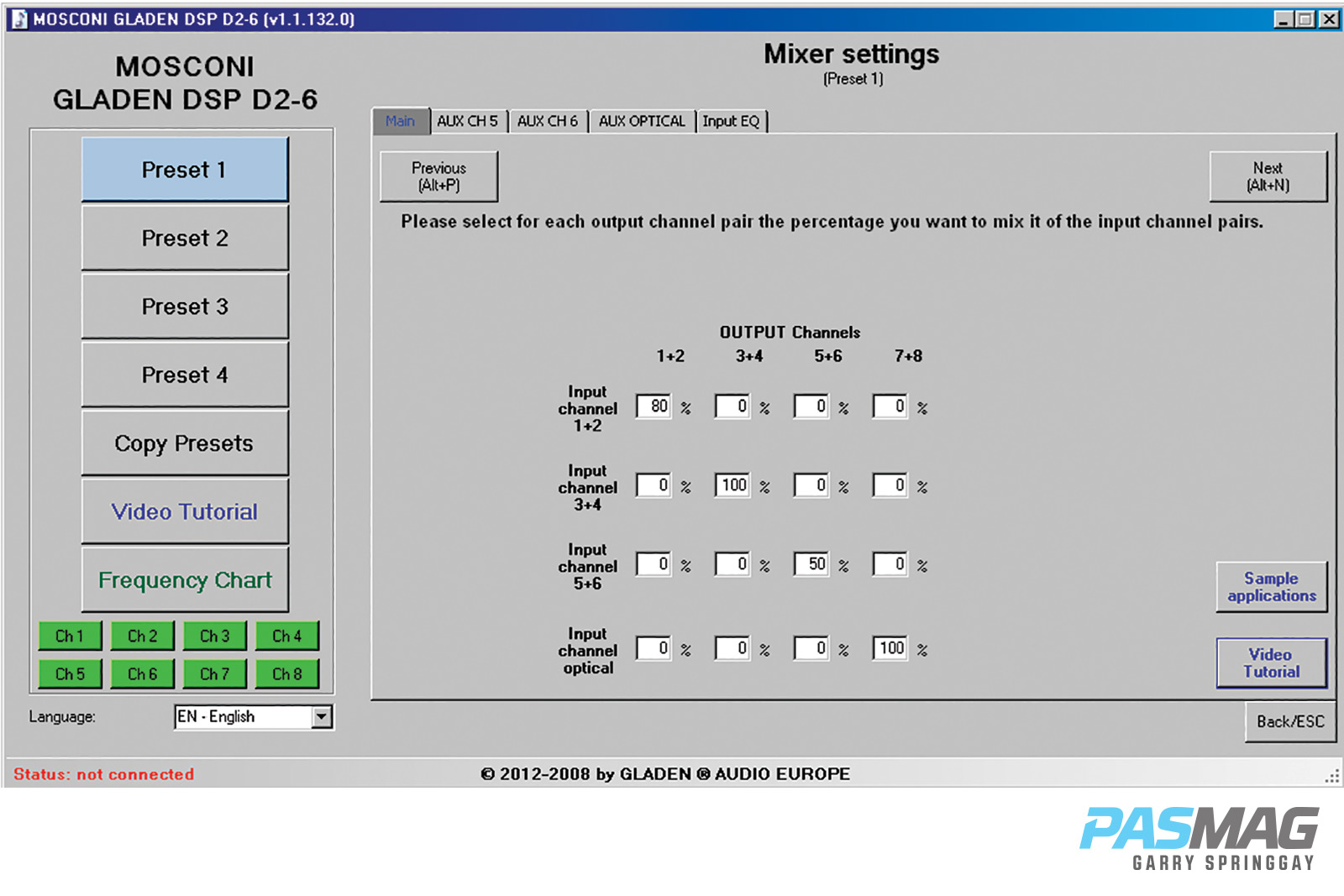Edit optical input to output 5+6 field
Viewport: 1344px width, 896px height.
coord(811,648)
